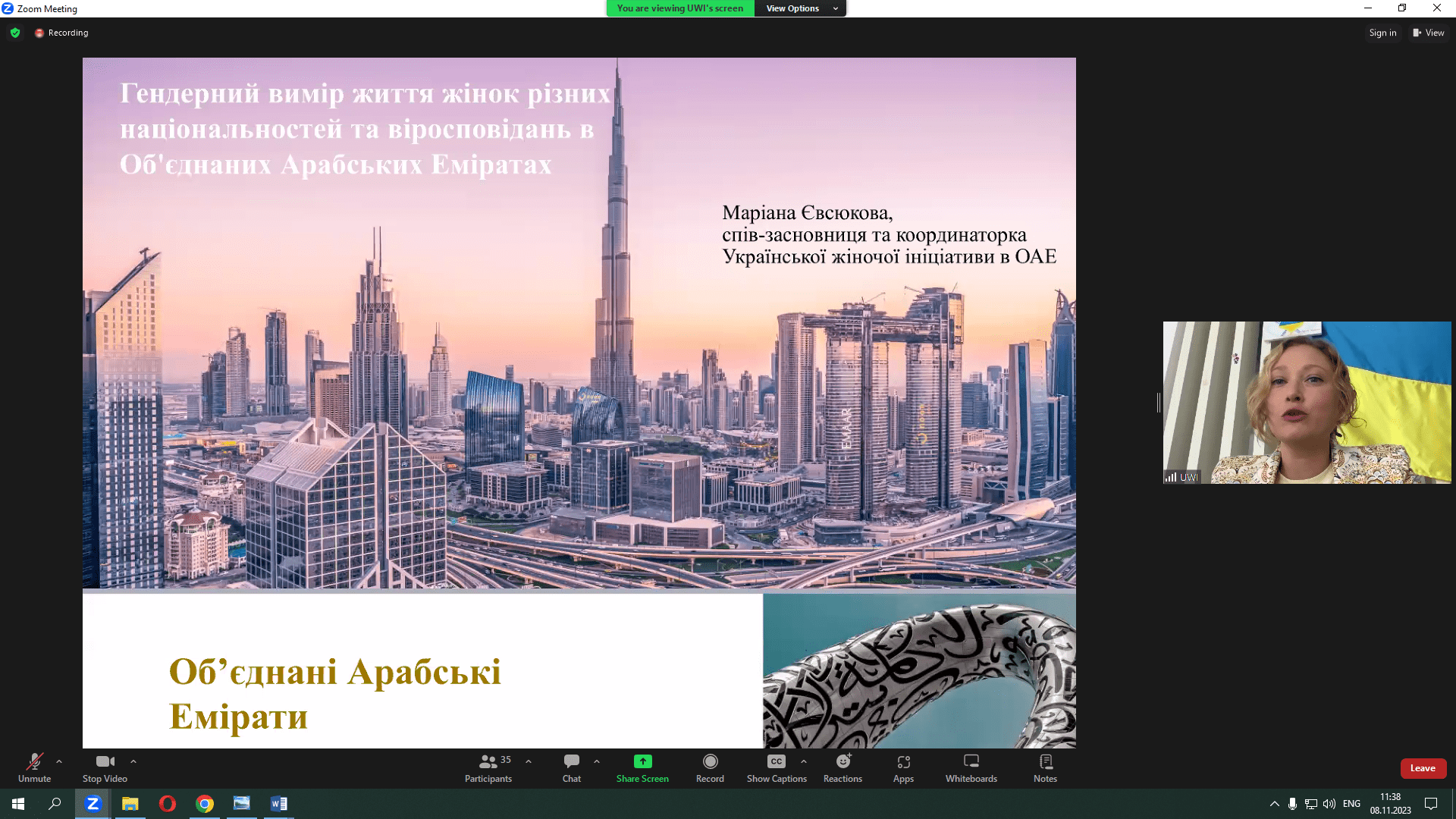Unmute the microphone

coord(34,762)
